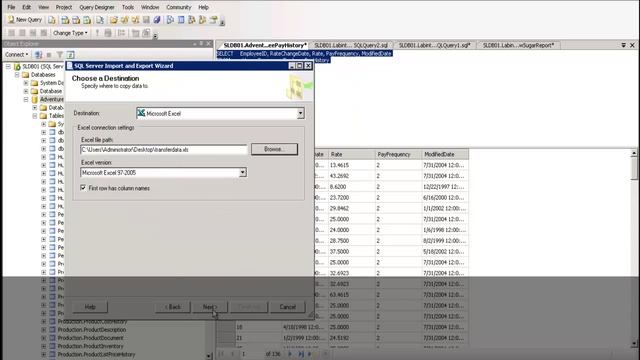Click the Execute SQL exclamation icon

pos(97,33)
